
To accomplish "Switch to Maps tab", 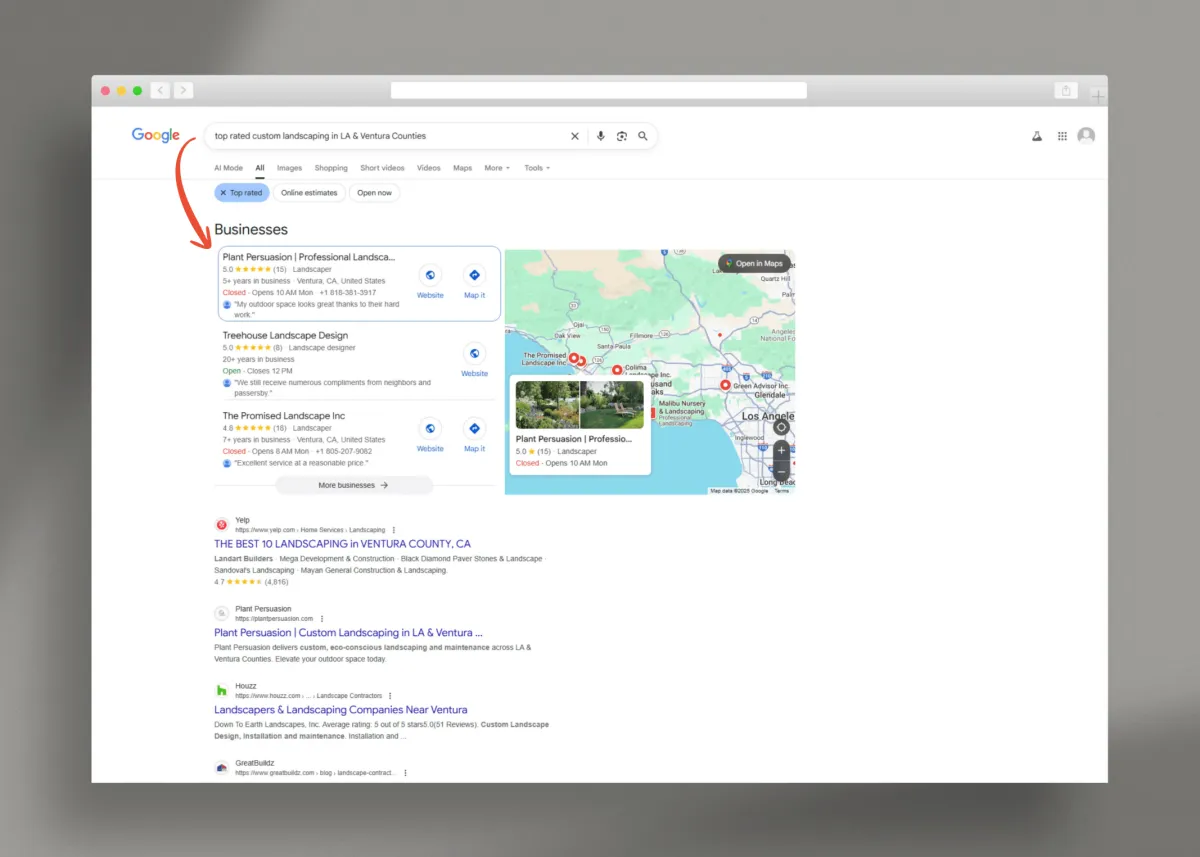I will click(x=462, y=168).
